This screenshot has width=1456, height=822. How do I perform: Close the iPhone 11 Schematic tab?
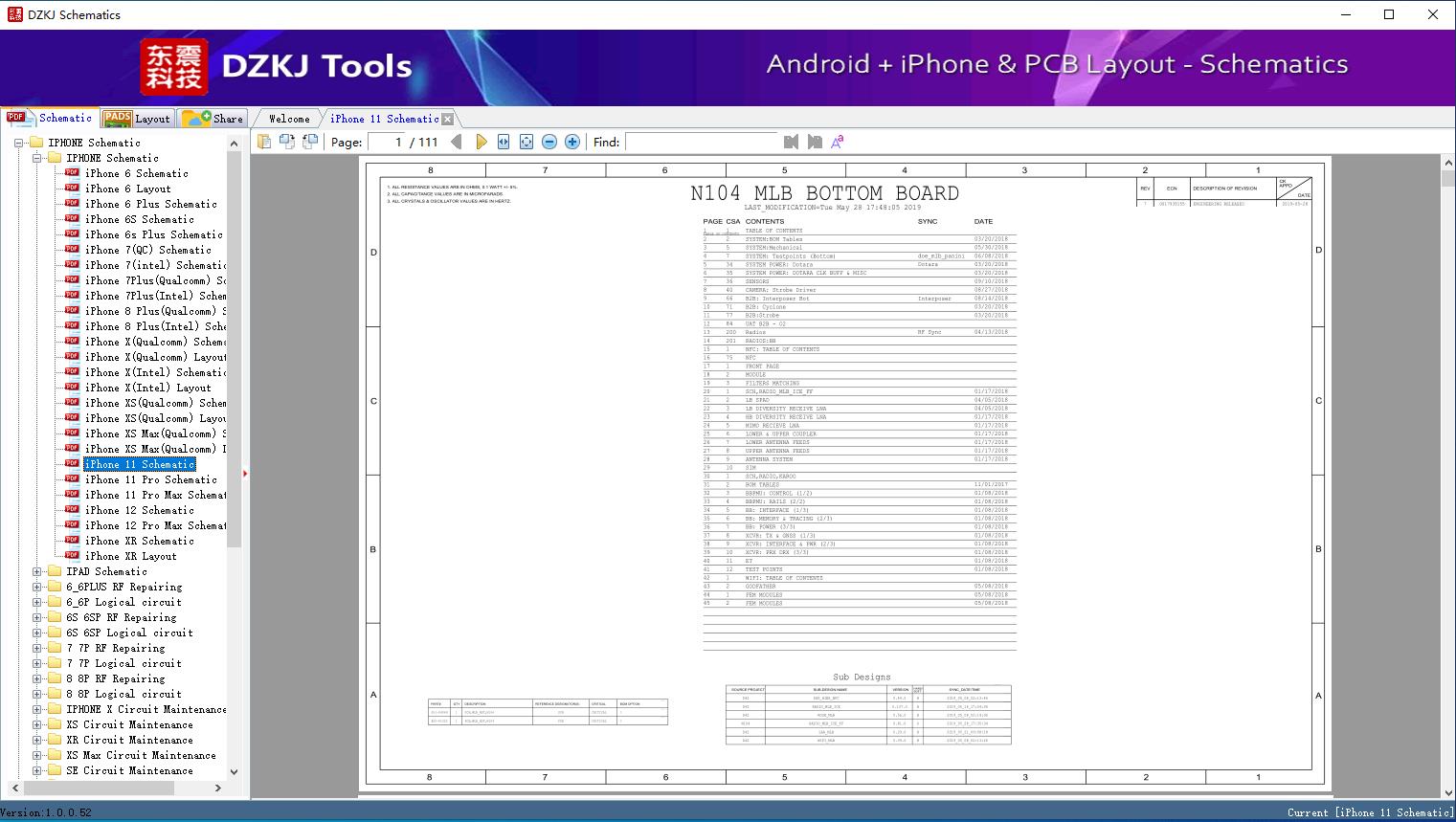coord(447,119)
